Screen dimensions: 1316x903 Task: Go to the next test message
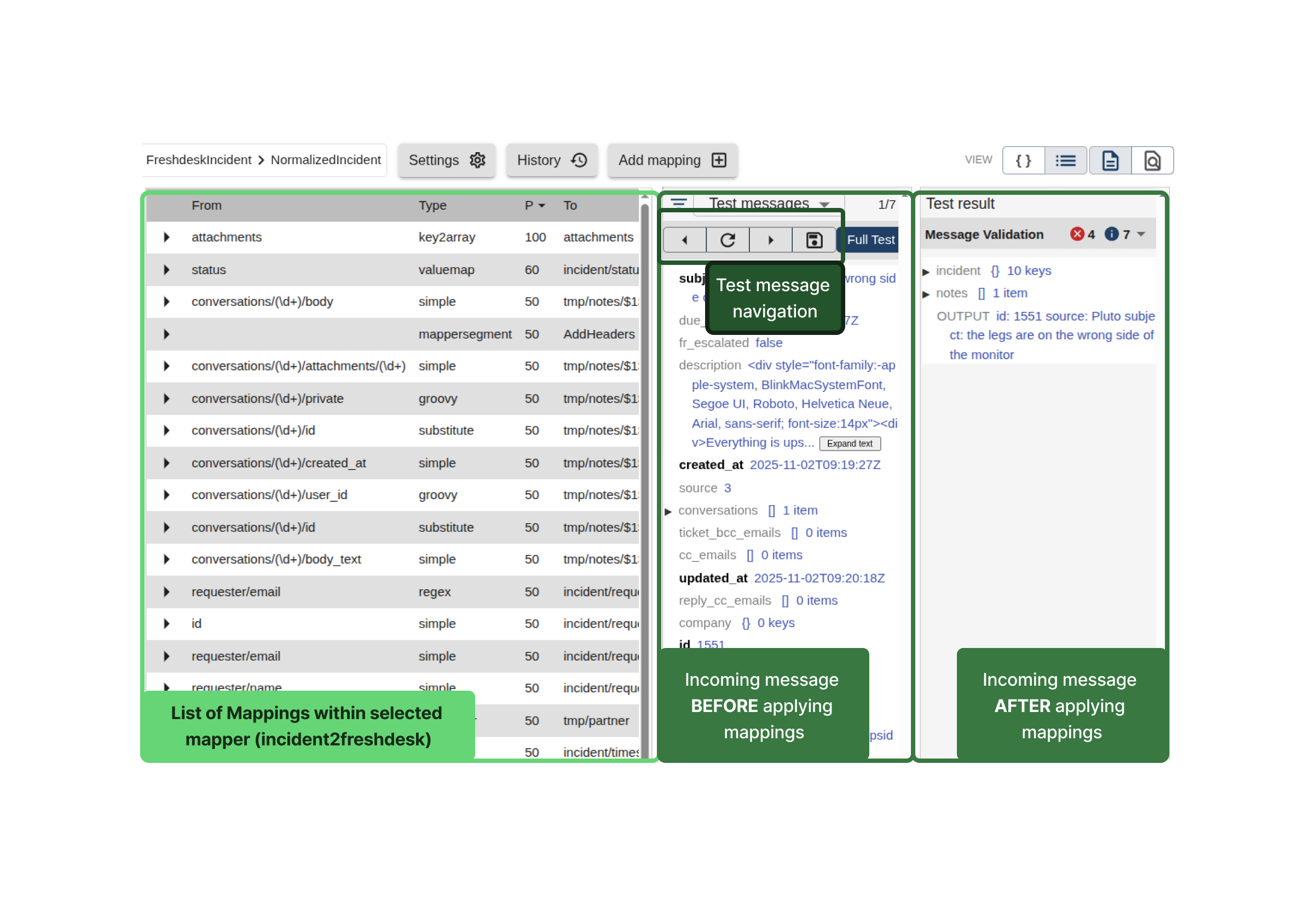coord(771,240)
